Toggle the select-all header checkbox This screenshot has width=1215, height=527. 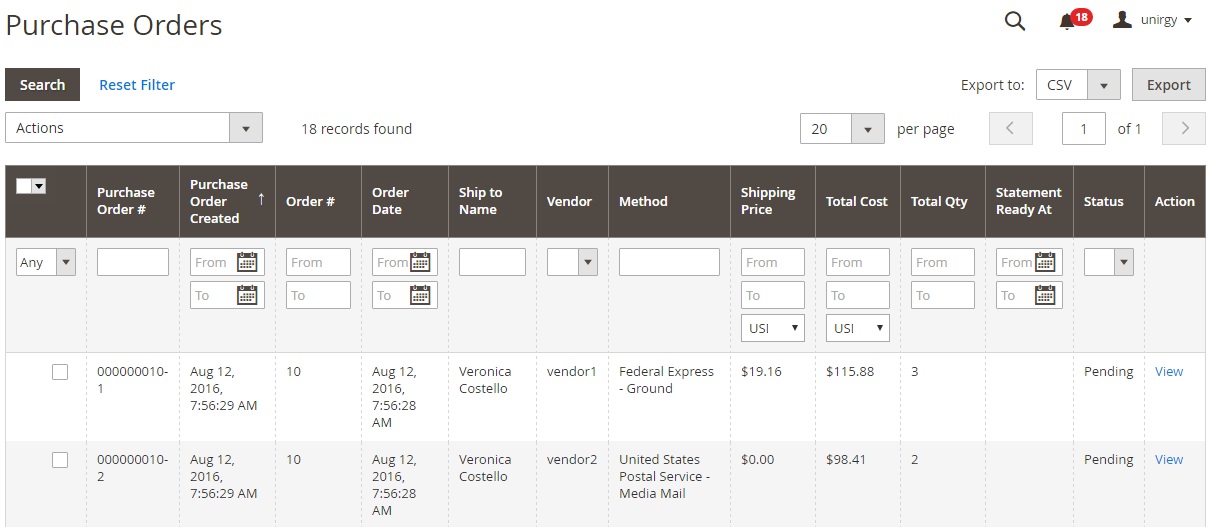25,186
